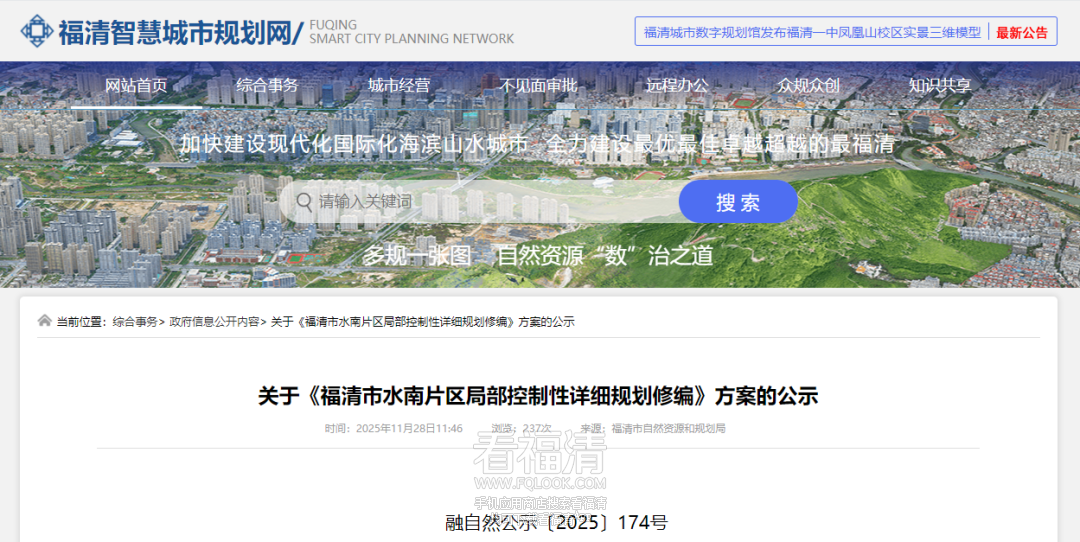This screenshot has height=542, width=1080.
Task: Select 城市经营 in the top navigation
Action: [x=398, y=86]
